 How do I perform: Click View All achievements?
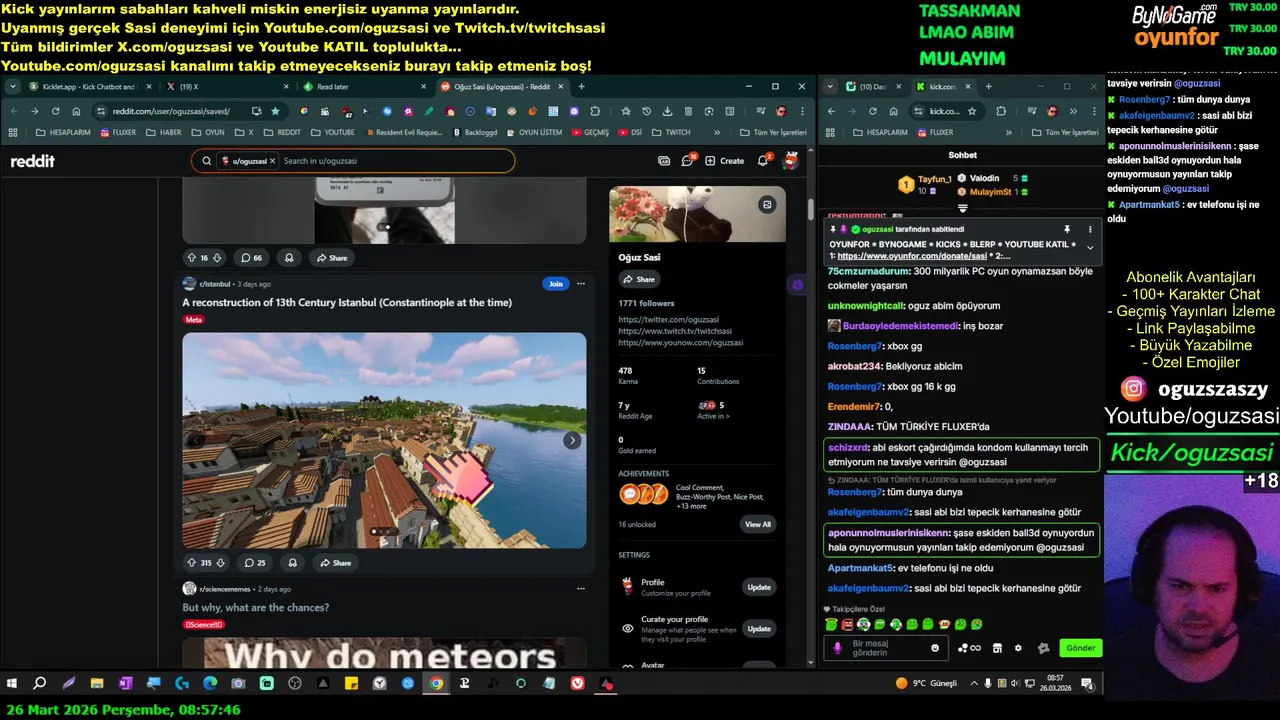[758, 524]
